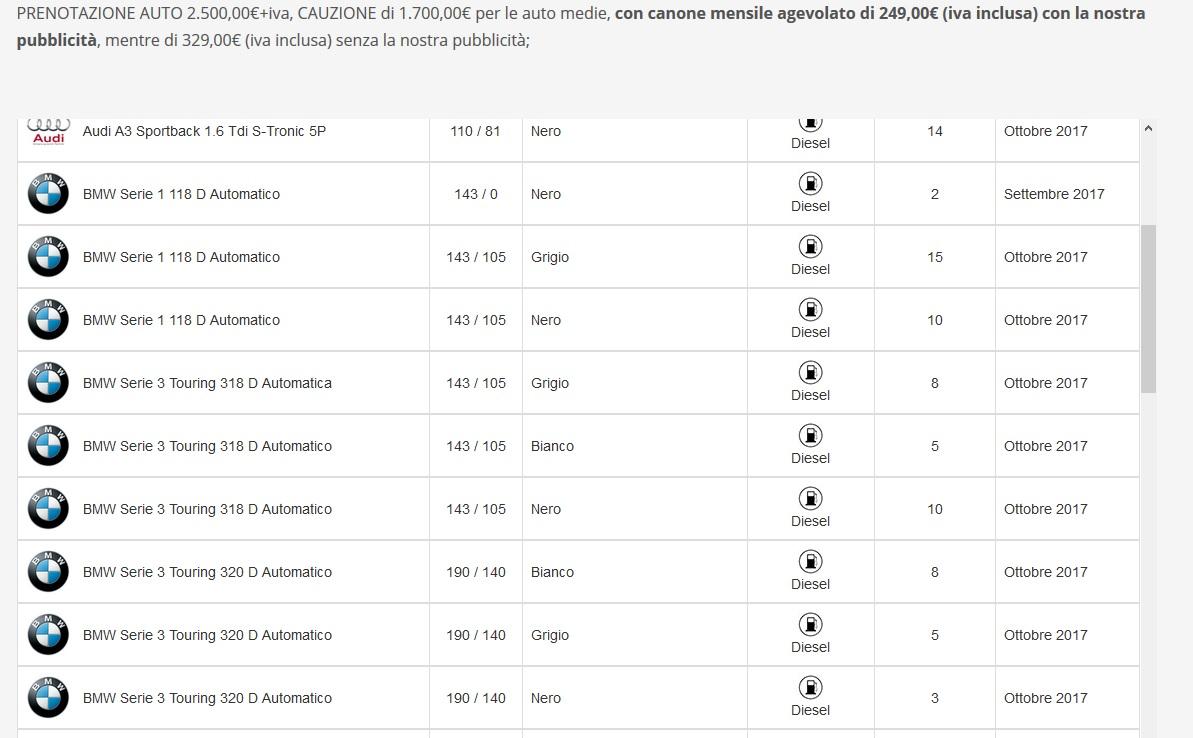Click diesel fuel icon in 318 D Automatica row
1193x738 pixels.
[810, 373]
